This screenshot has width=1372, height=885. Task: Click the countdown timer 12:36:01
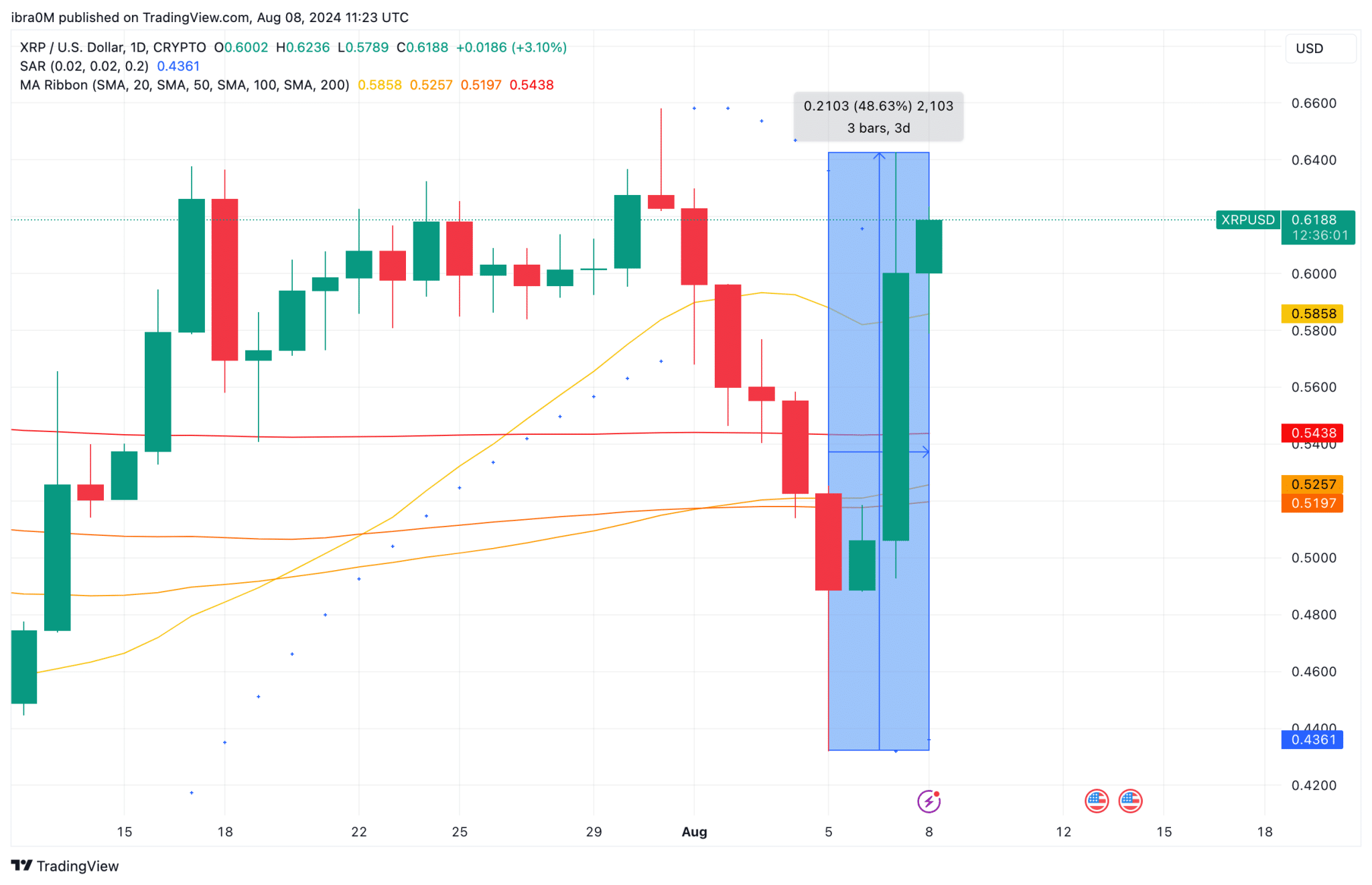pyautogui.click(x=1320, y=235)
